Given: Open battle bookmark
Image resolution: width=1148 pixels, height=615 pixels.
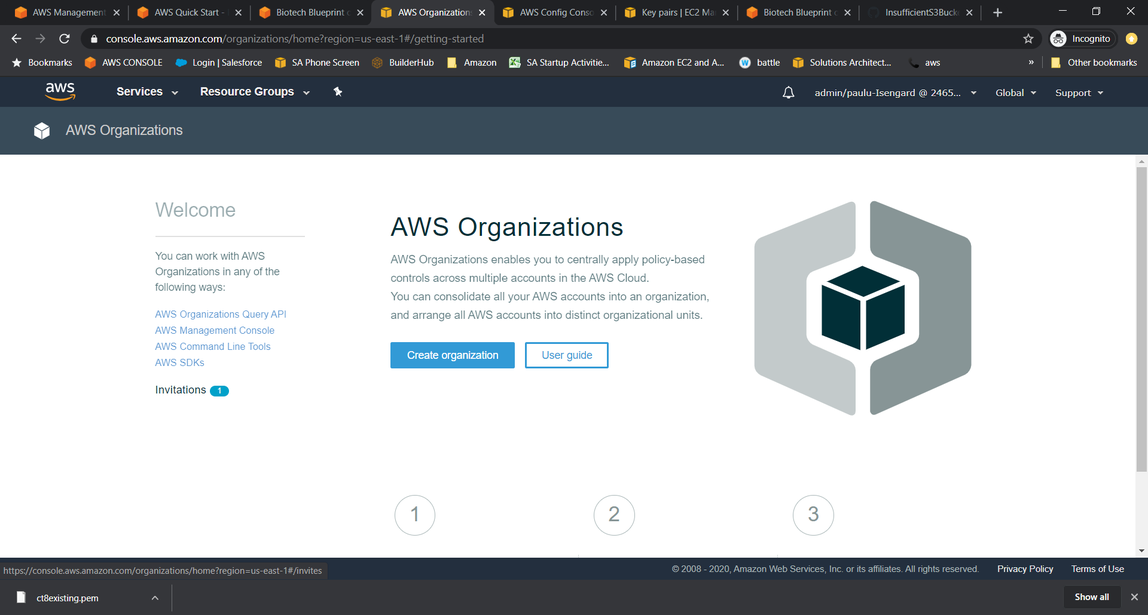Looking at the screenshot, I should click(x=759, y=63).
